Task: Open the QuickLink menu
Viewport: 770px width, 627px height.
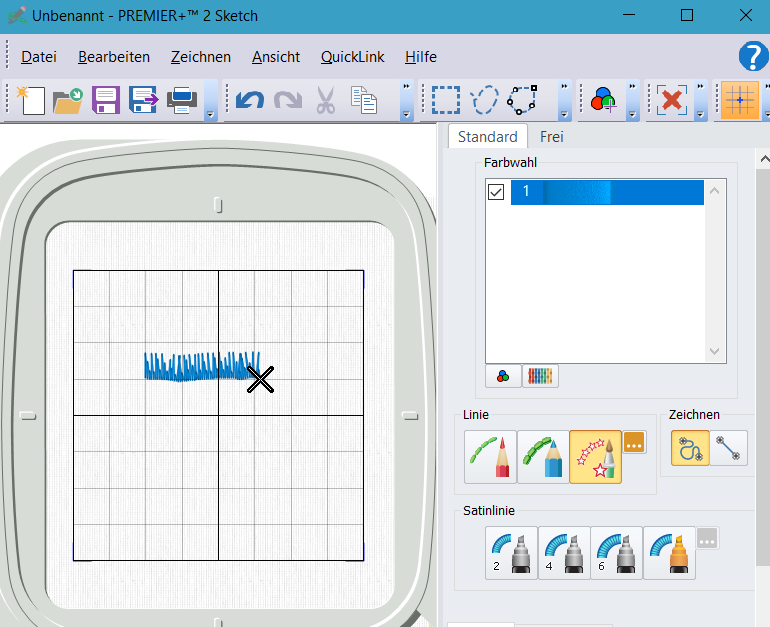Action: click(x=353, y=57)
